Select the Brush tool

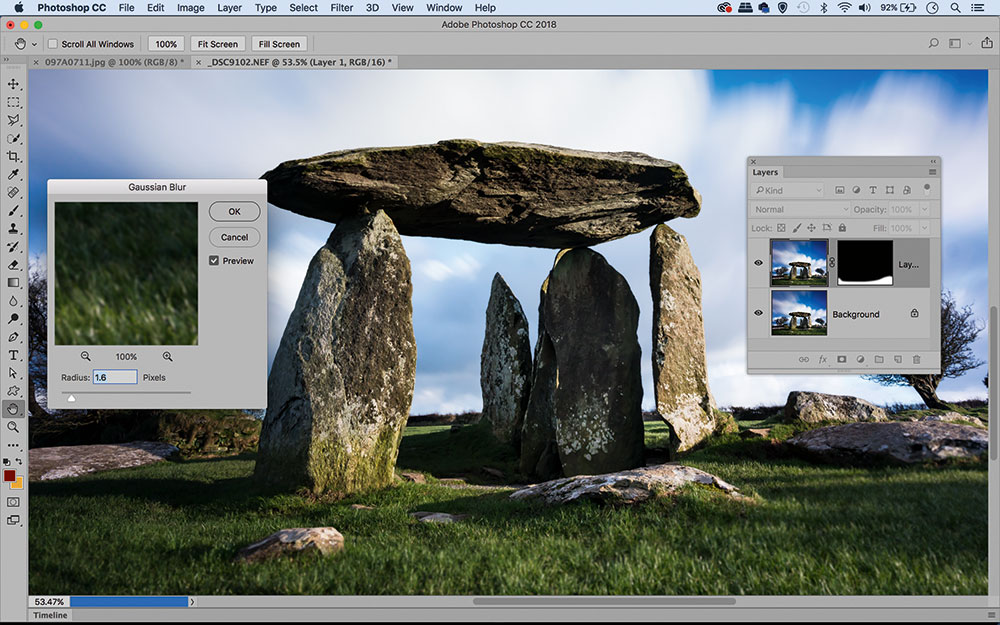[13, 210]
